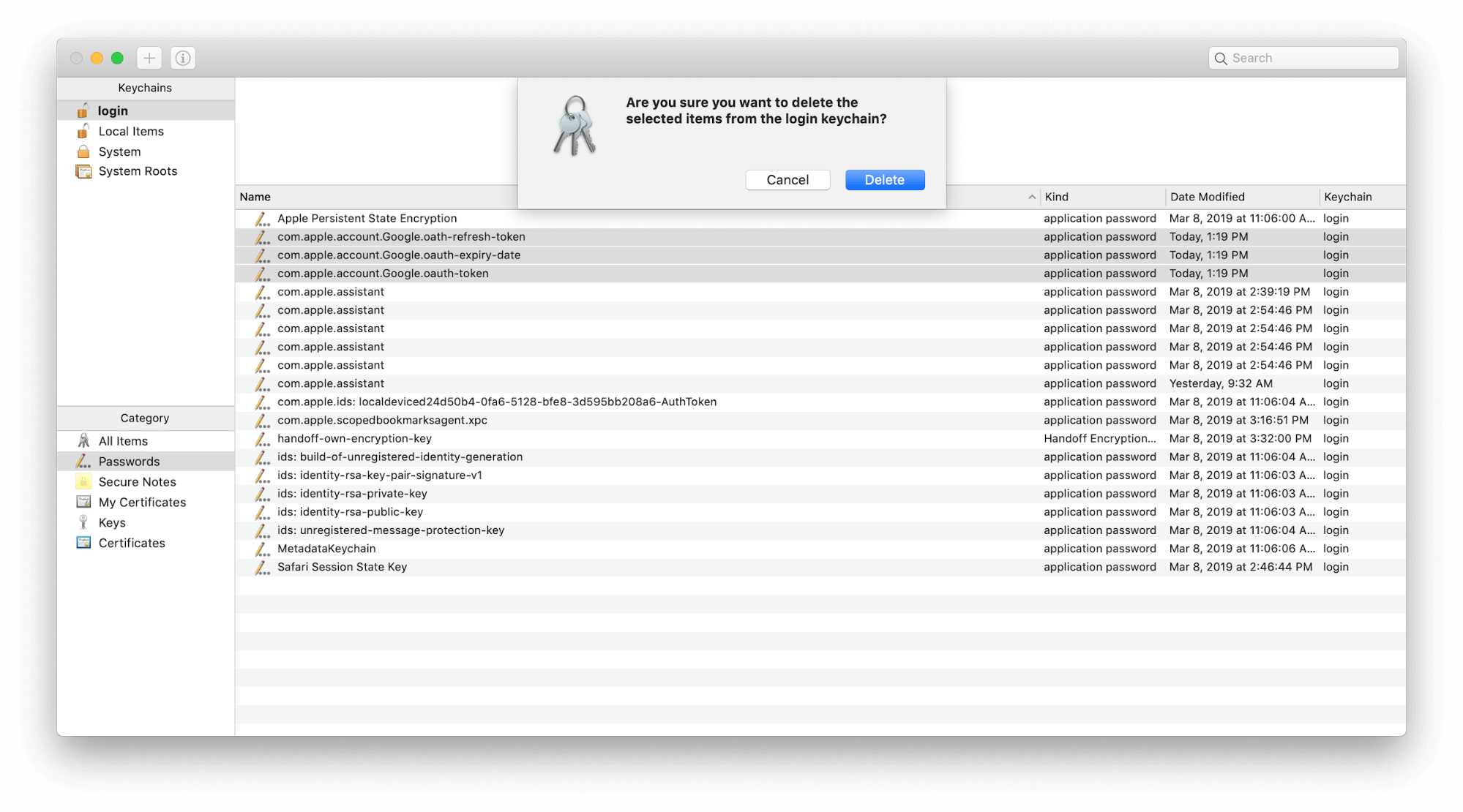Click the My Certificates category icon
The width and height of the screenshot is (1463, 812).
point(84,501)
